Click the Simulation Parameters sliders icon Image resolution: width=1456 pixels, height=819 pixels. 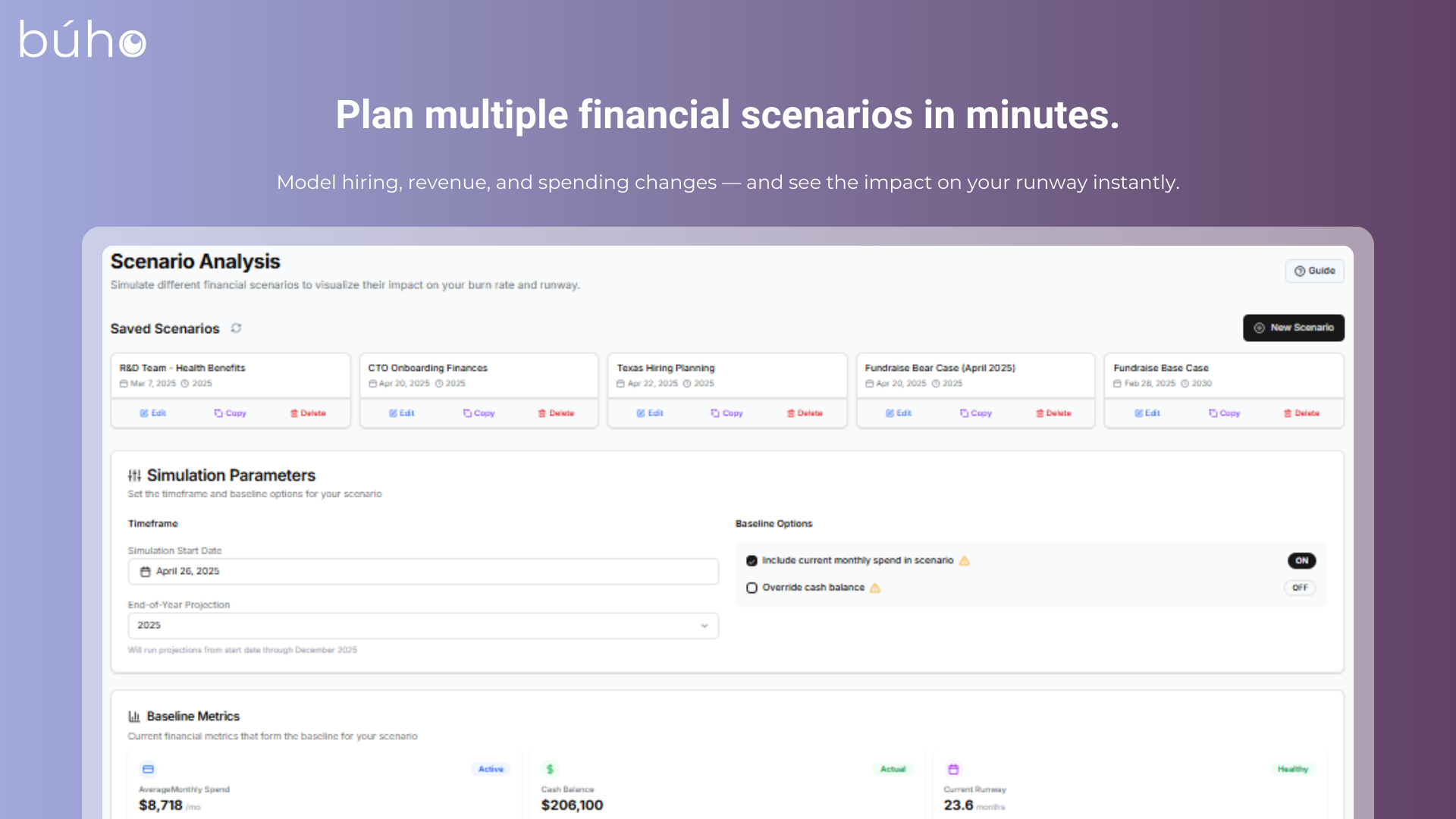point(134,475)
